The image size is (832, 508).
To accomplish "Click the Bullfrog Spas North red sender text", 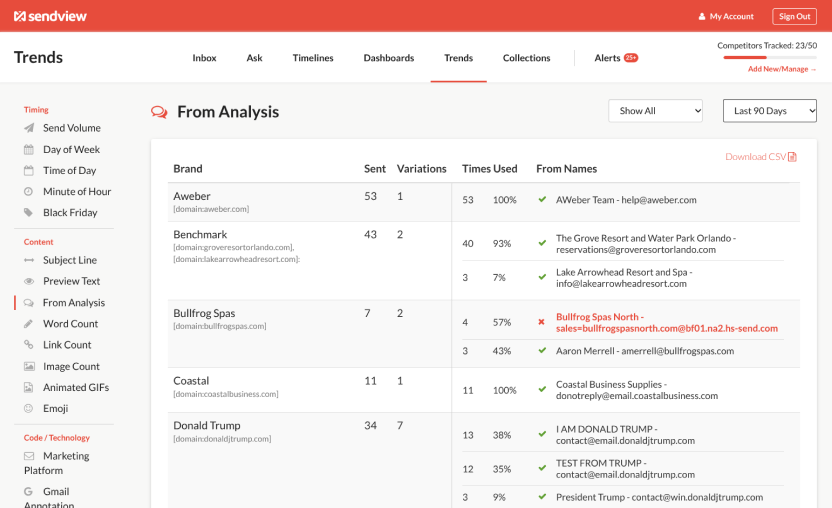I will (x=667, y=323).
